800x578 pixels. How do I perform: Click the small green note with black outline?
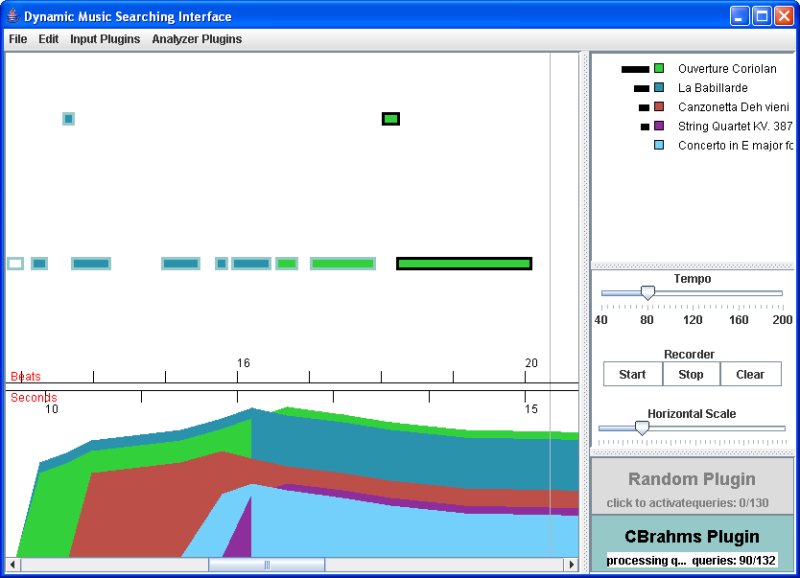pyautogui.click(x=391, y=119)
